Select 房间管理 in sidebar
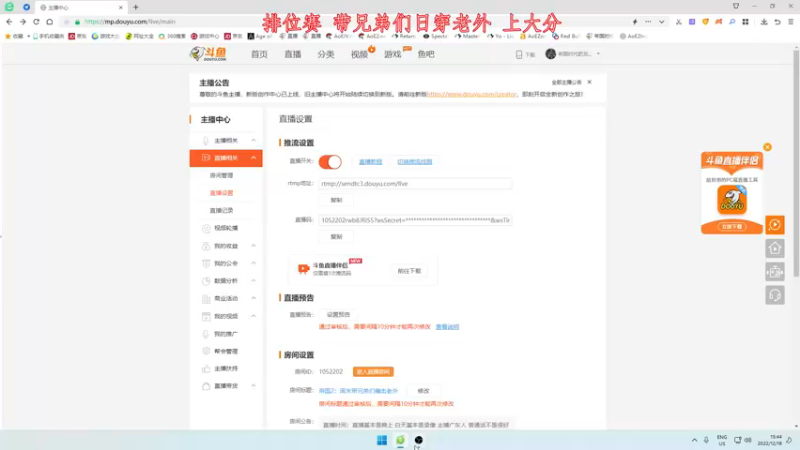The image size is (800, 450). pyautogui.click(x=221, y=176)
